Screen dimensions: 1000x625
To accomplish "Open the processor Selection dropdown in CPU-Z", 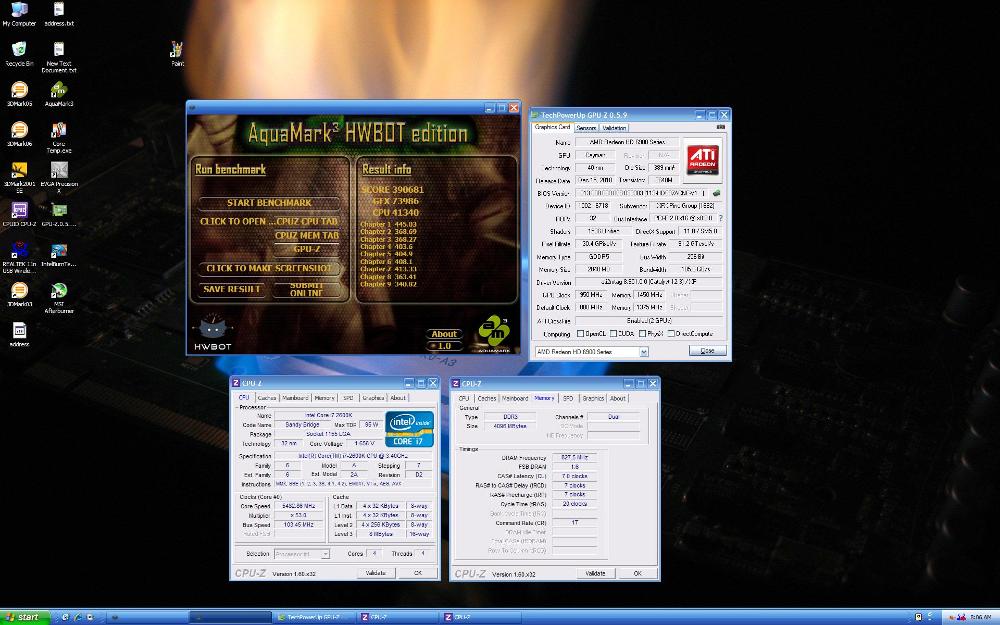I will point(302,554).
